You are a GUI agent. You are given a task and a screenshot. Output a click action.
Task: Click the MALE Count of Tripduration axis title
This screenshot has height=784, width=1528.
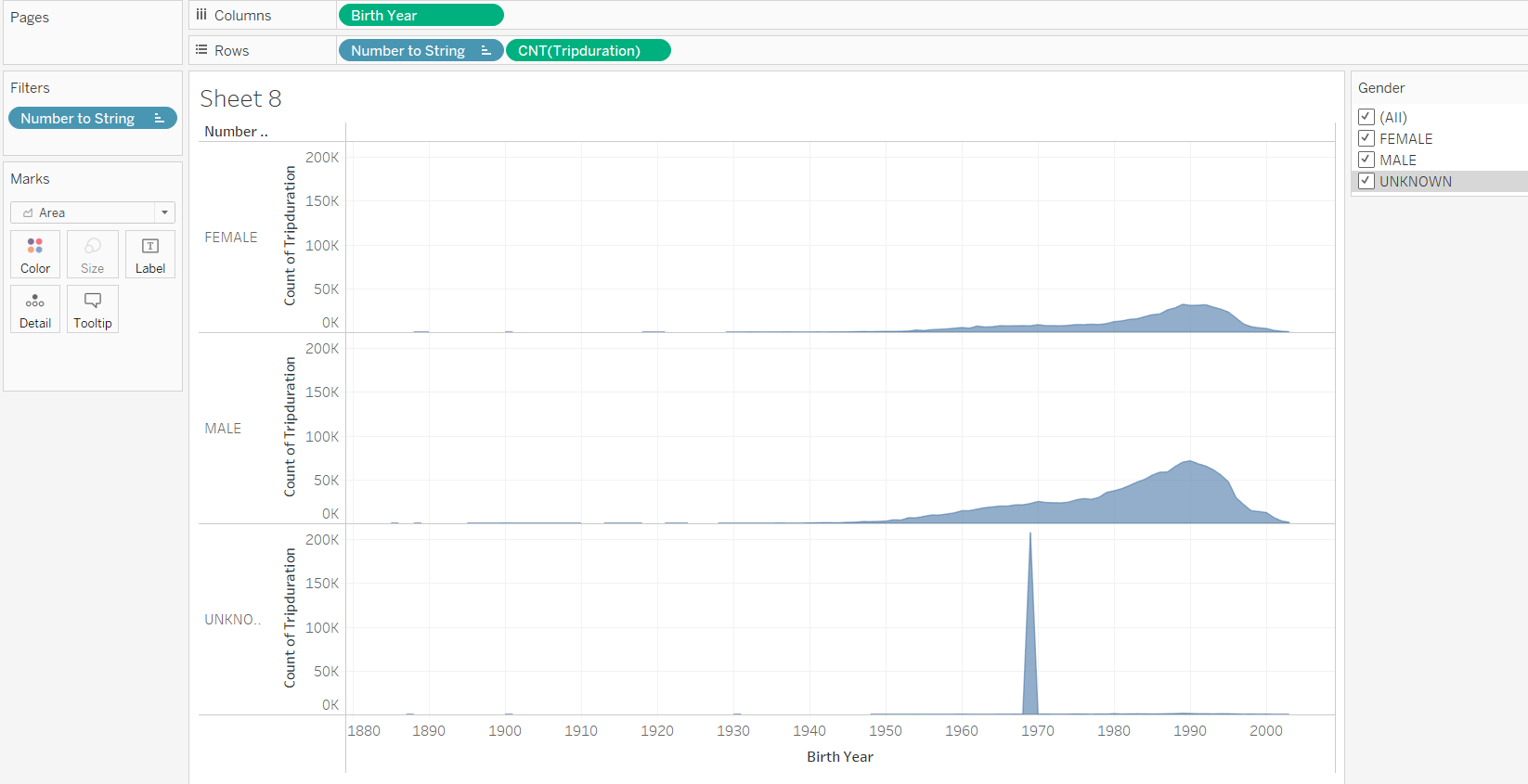point(290,427)
